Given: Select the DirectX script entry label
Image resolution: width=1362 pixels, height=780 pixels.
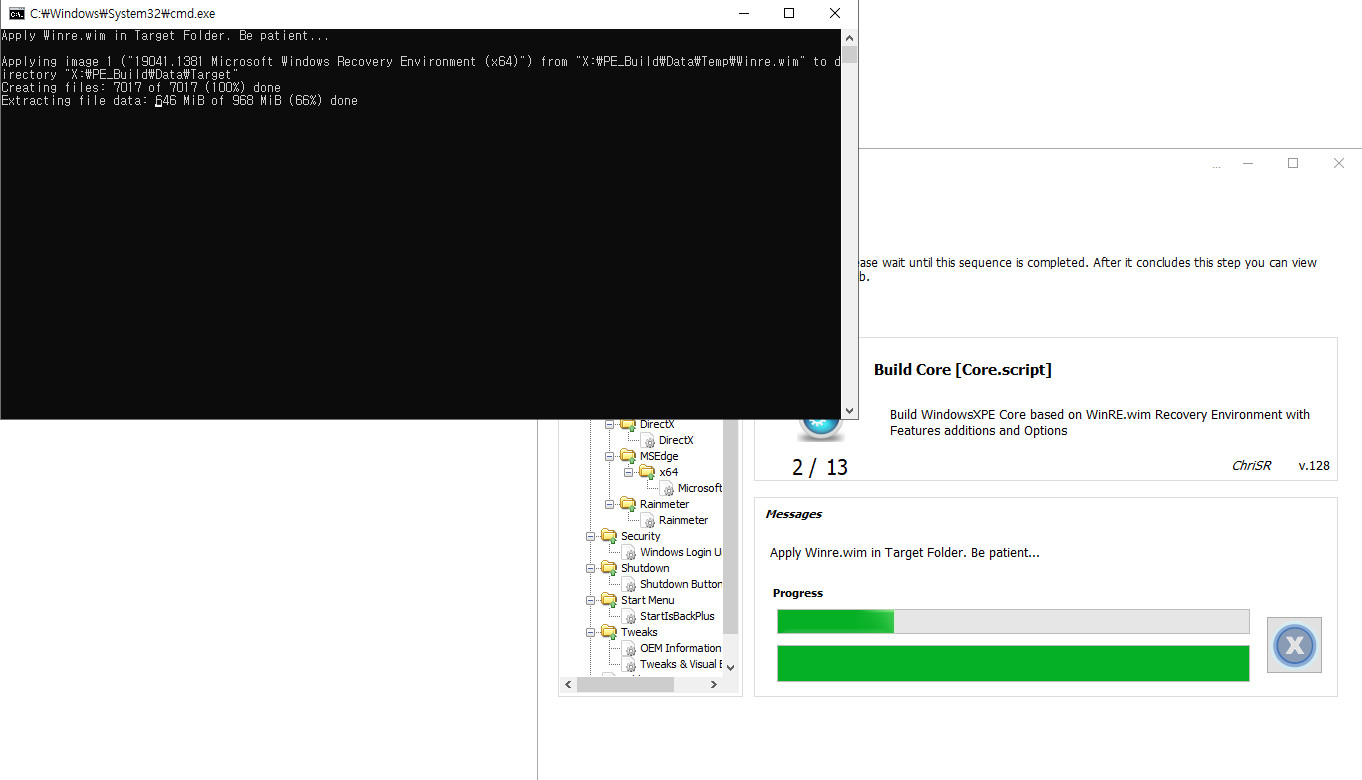Looking at the screenshot, I should pos(676,441).
